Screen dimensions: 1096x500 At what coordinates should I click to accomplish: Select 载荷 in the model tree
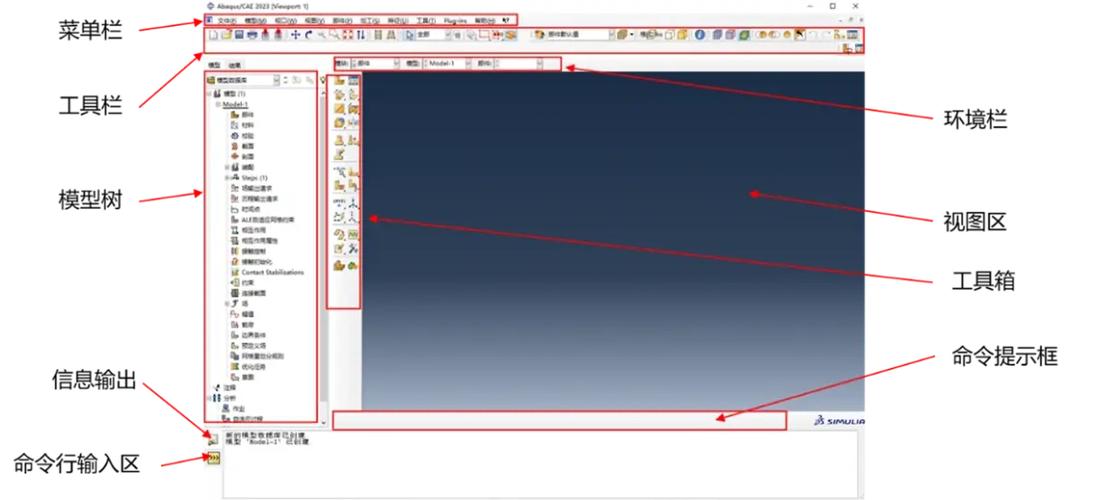[x=247, y=324]
